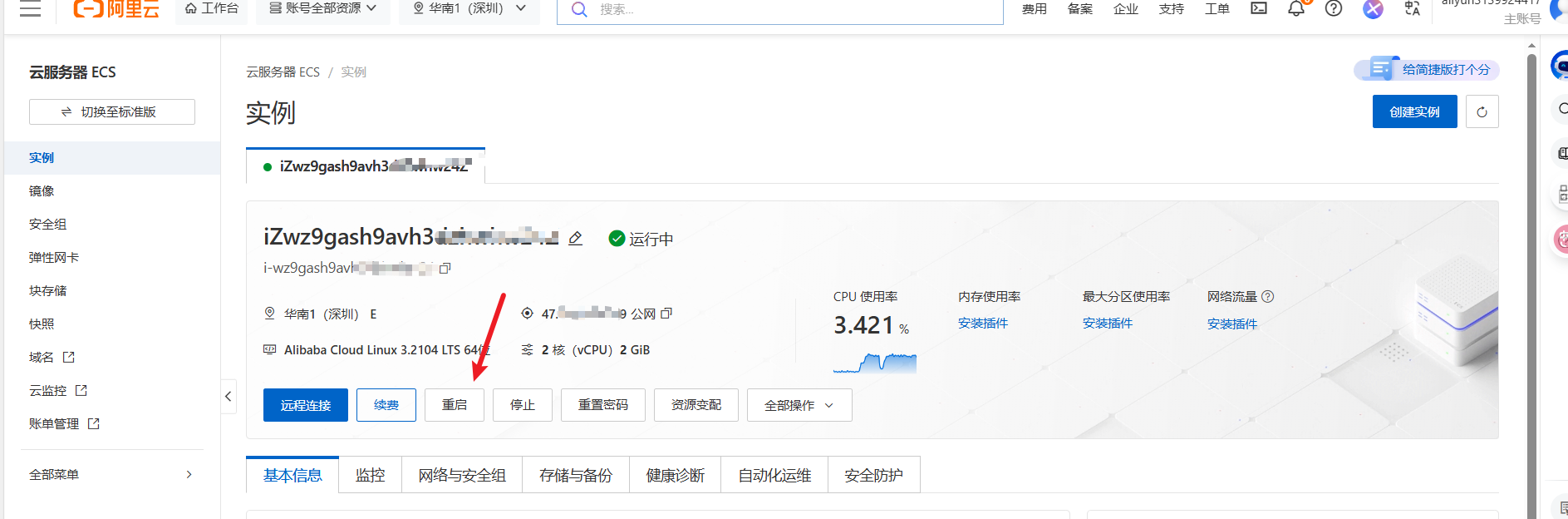Open the 工单 menu

1217,9
